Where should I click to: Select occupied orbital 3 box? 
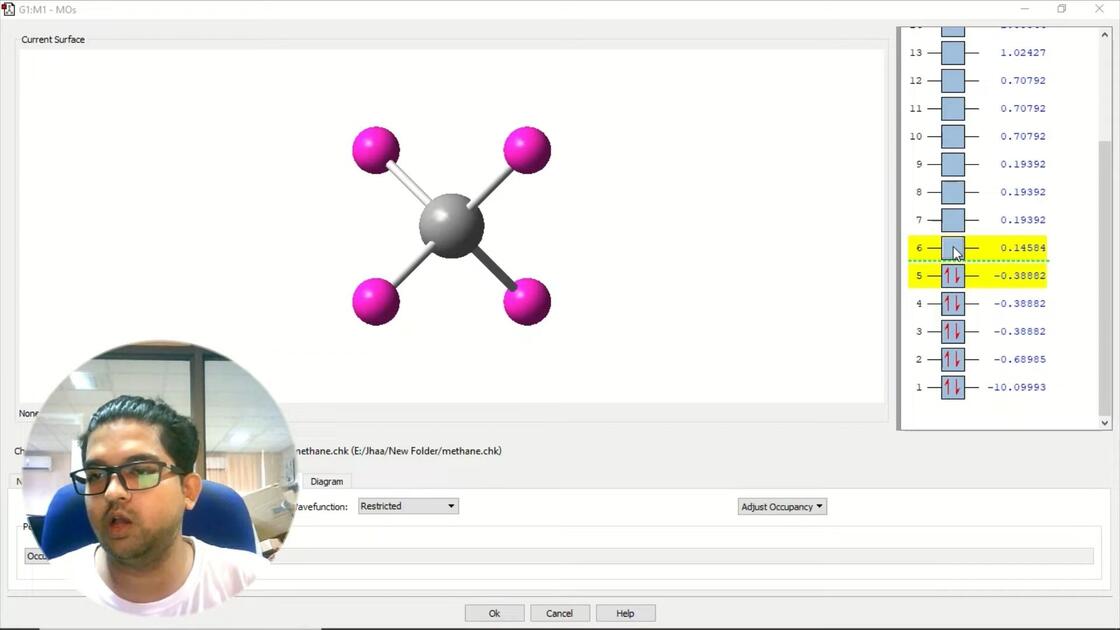pos(953,331)
